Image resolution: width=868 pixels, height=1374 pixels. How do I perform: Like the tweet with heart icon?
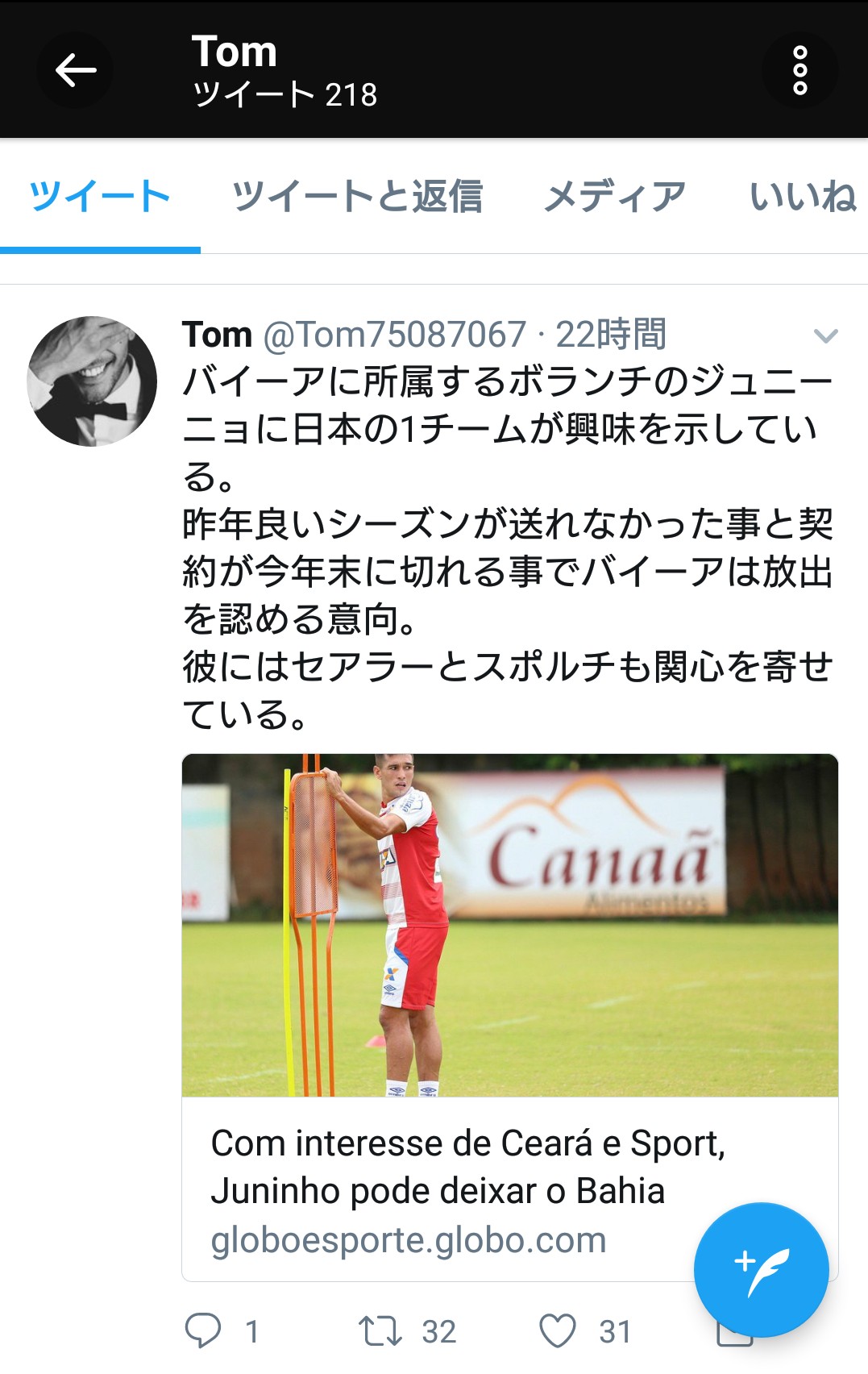coord(558,1330)
